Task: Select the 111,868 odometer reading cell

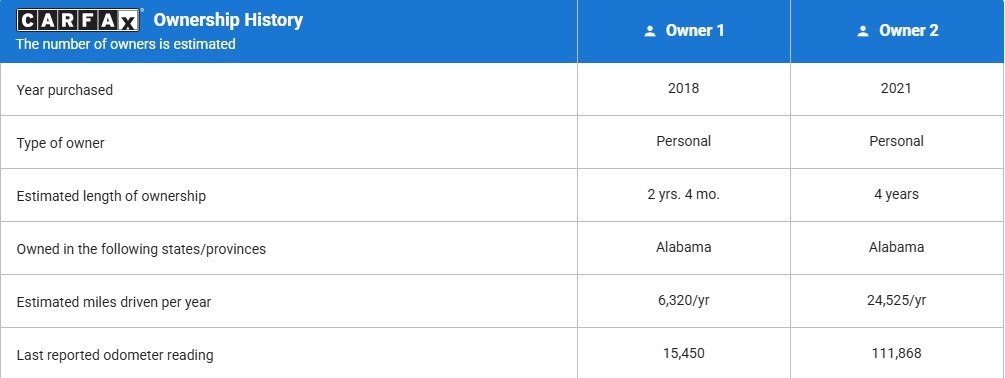Action: 897,353
